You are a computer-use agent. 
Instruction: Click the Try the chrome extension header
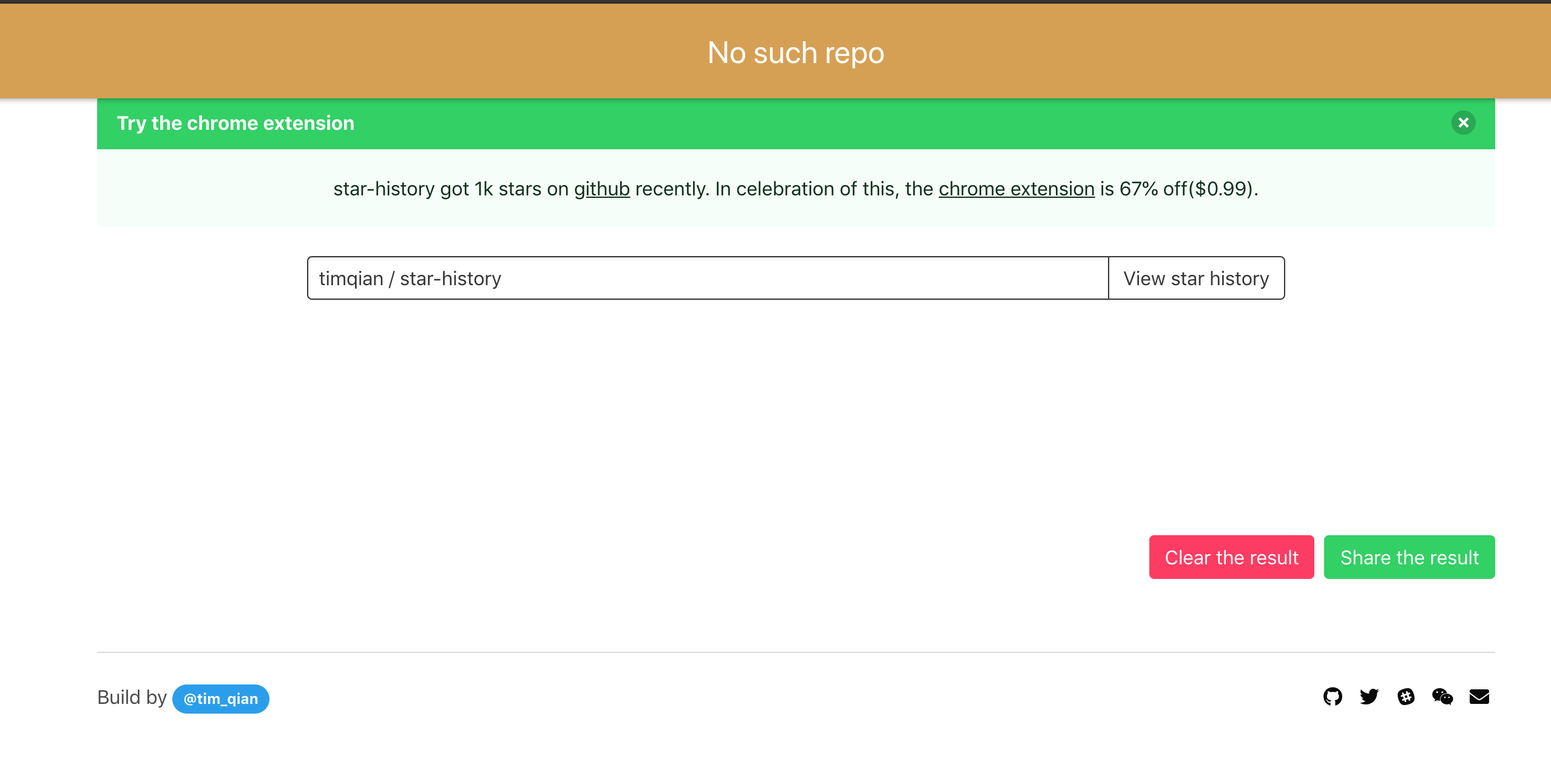[x=236, y=123]
